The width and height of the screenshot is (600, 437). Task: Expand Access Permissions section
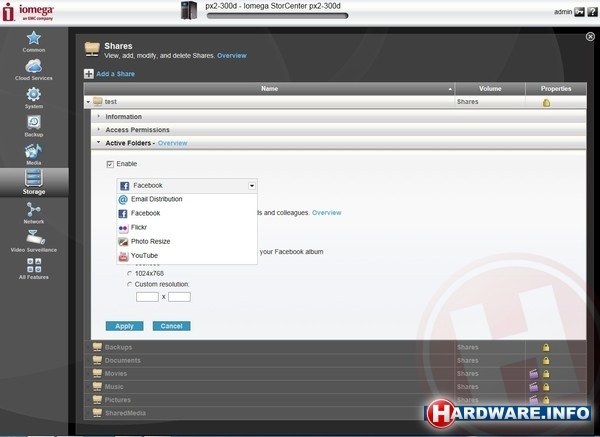click(x=99, y=130)
